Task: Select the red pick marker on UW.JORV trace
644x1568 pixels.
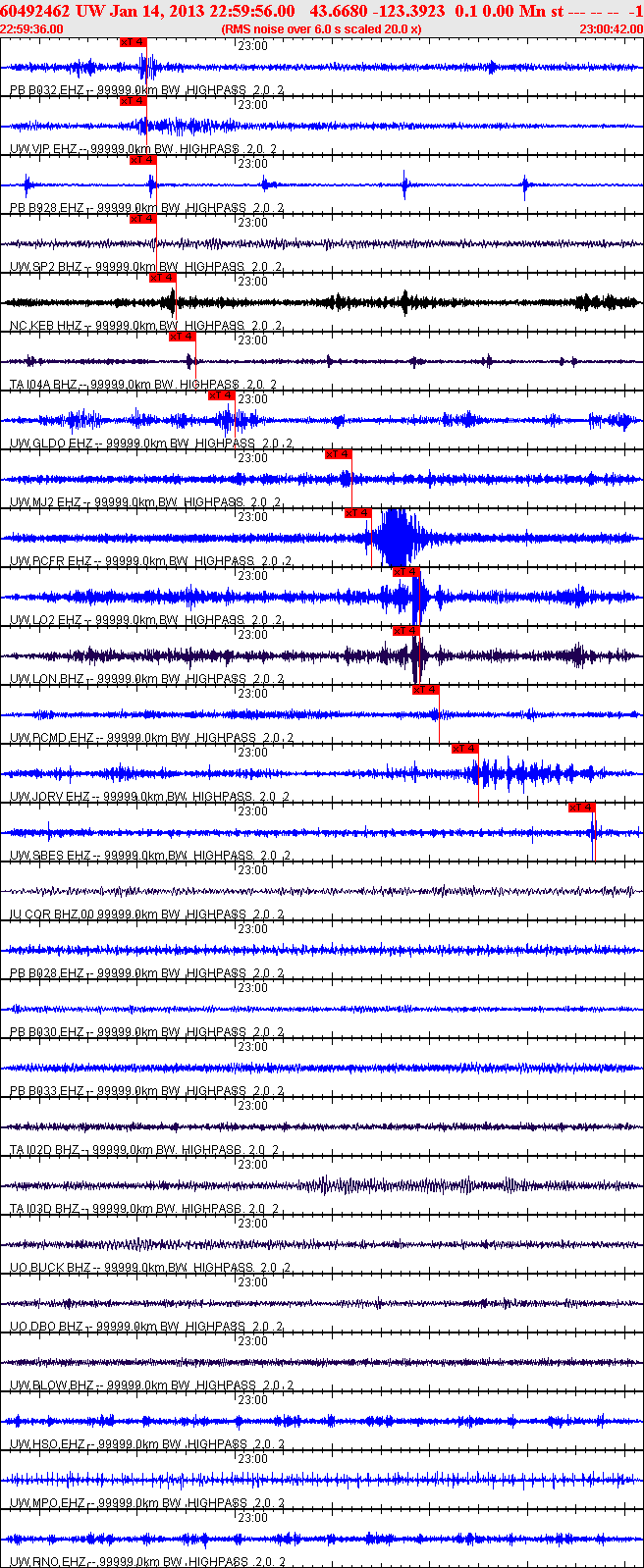Action: (464, 749)
